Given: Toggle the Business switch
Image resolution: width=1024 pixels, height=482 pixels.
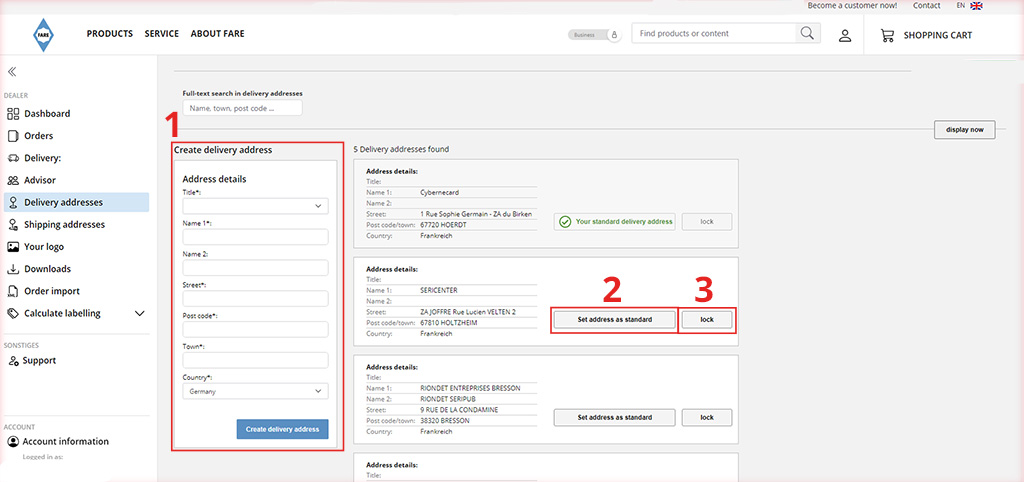Looking at the screenshot, I should point(594,35).
